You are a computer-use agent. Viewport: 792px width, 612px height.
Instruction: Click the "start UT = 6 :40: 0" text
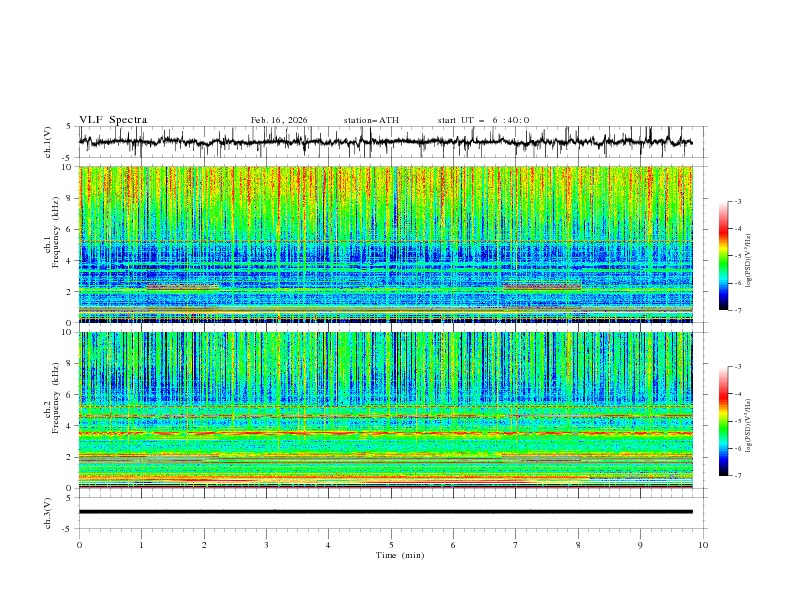483,120
